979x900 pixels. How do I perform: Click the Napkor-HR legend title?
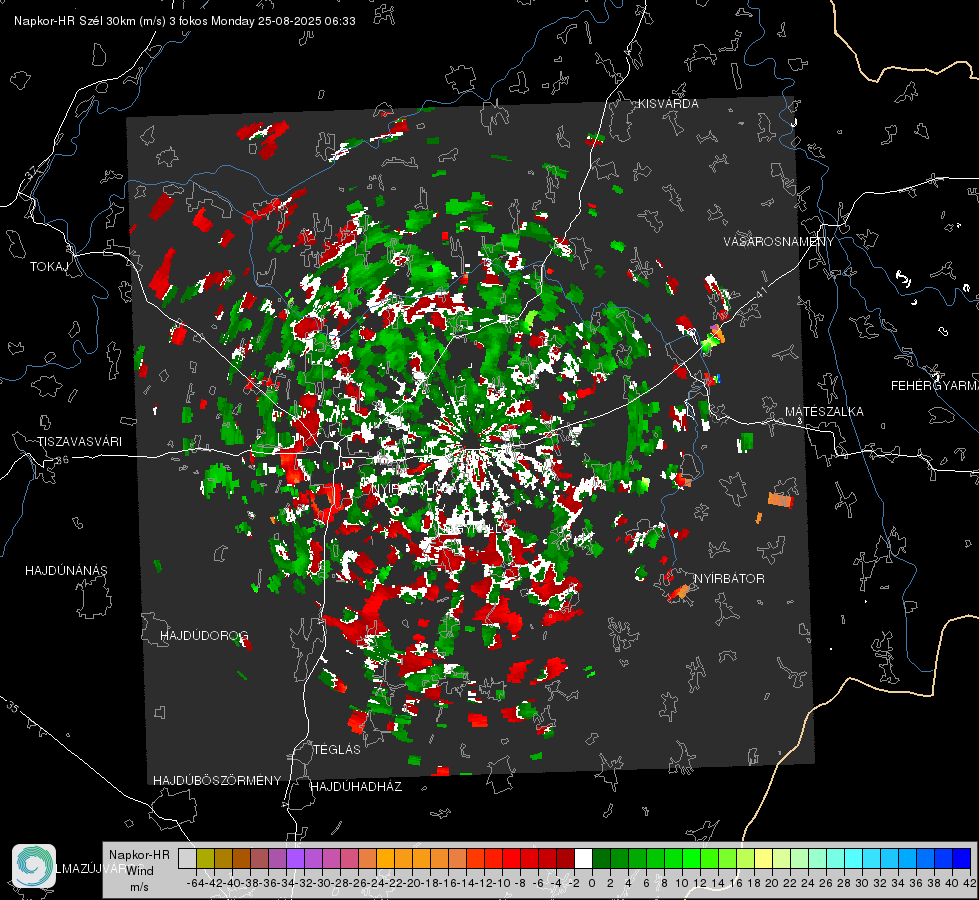coord(139,855)
